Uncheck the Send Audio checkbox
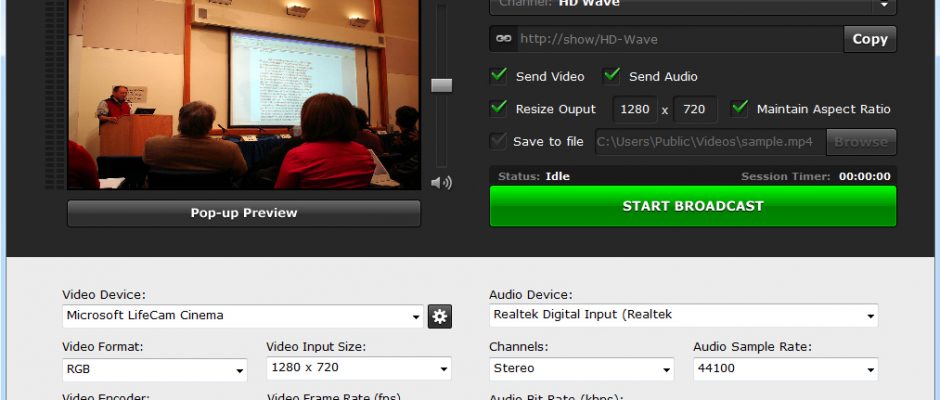 611,76
